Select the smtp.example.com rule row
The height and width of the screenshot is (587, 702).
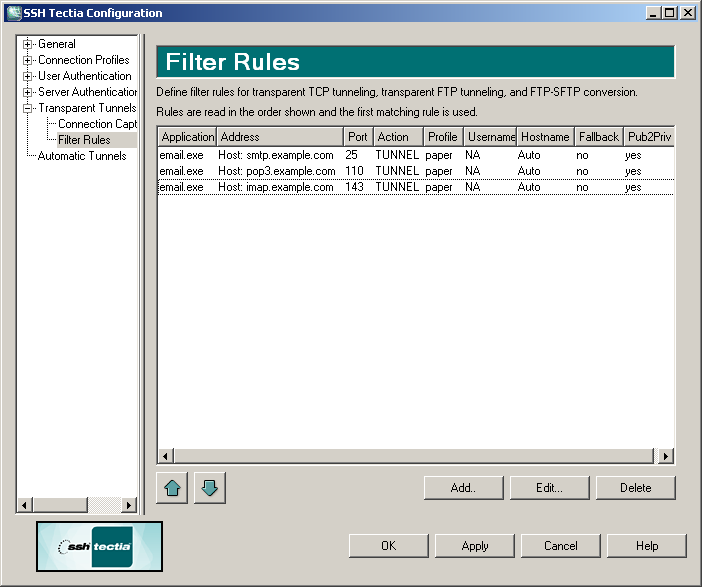point(415,155)
